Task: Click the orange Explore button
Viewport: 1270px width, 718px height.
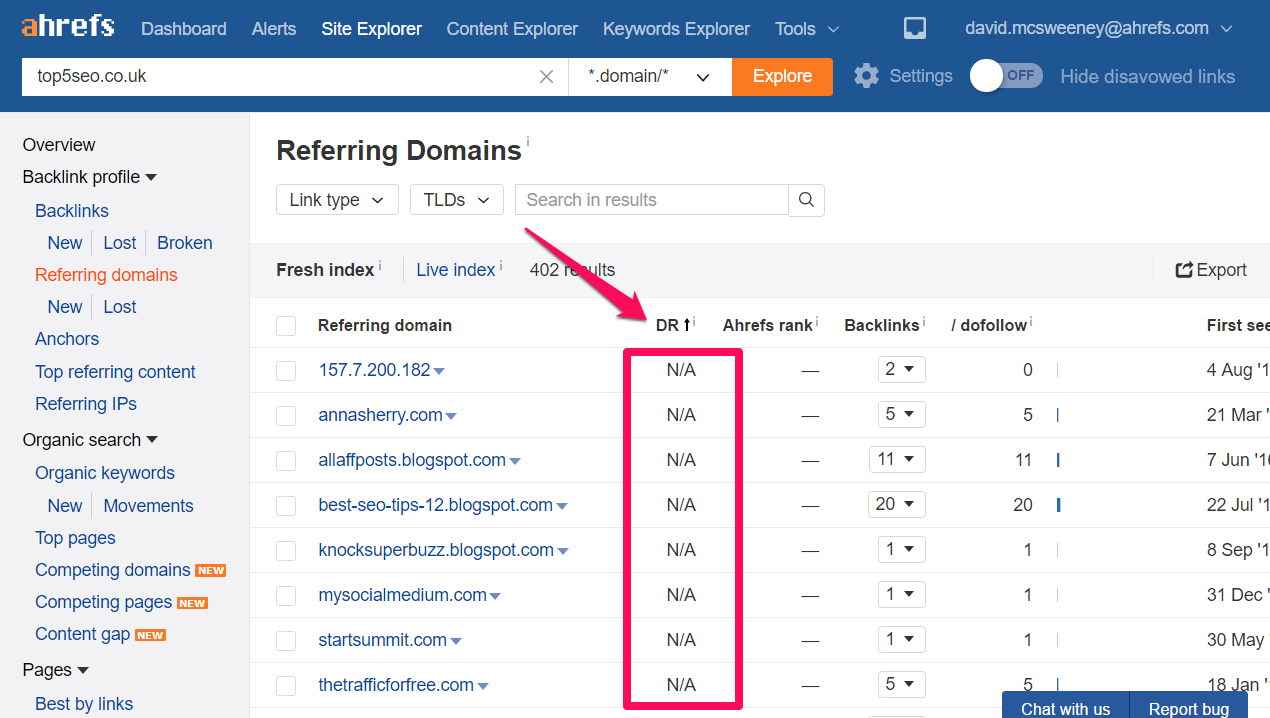Action: (x=782, y=76)
